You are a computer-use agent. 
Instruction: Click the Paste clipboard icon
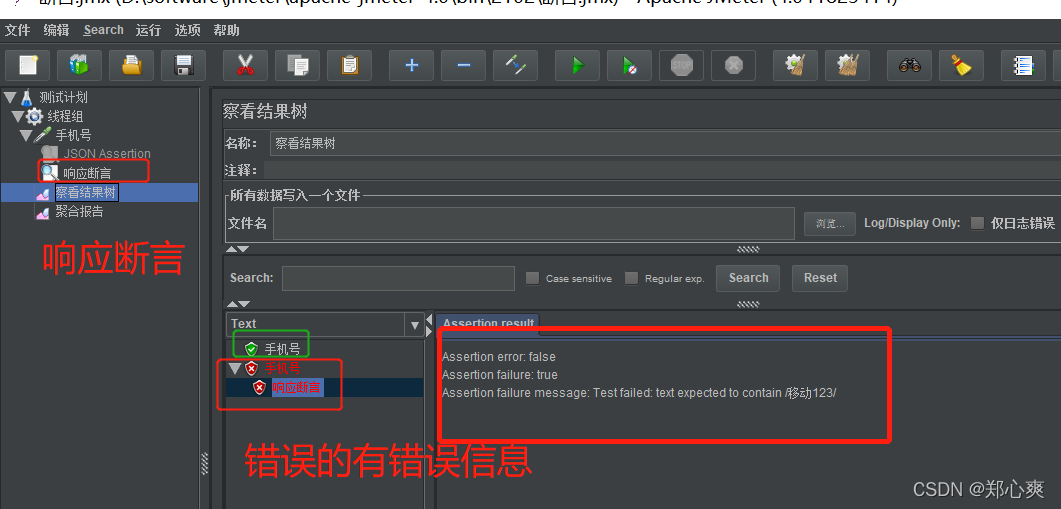(x=350, y=65)
